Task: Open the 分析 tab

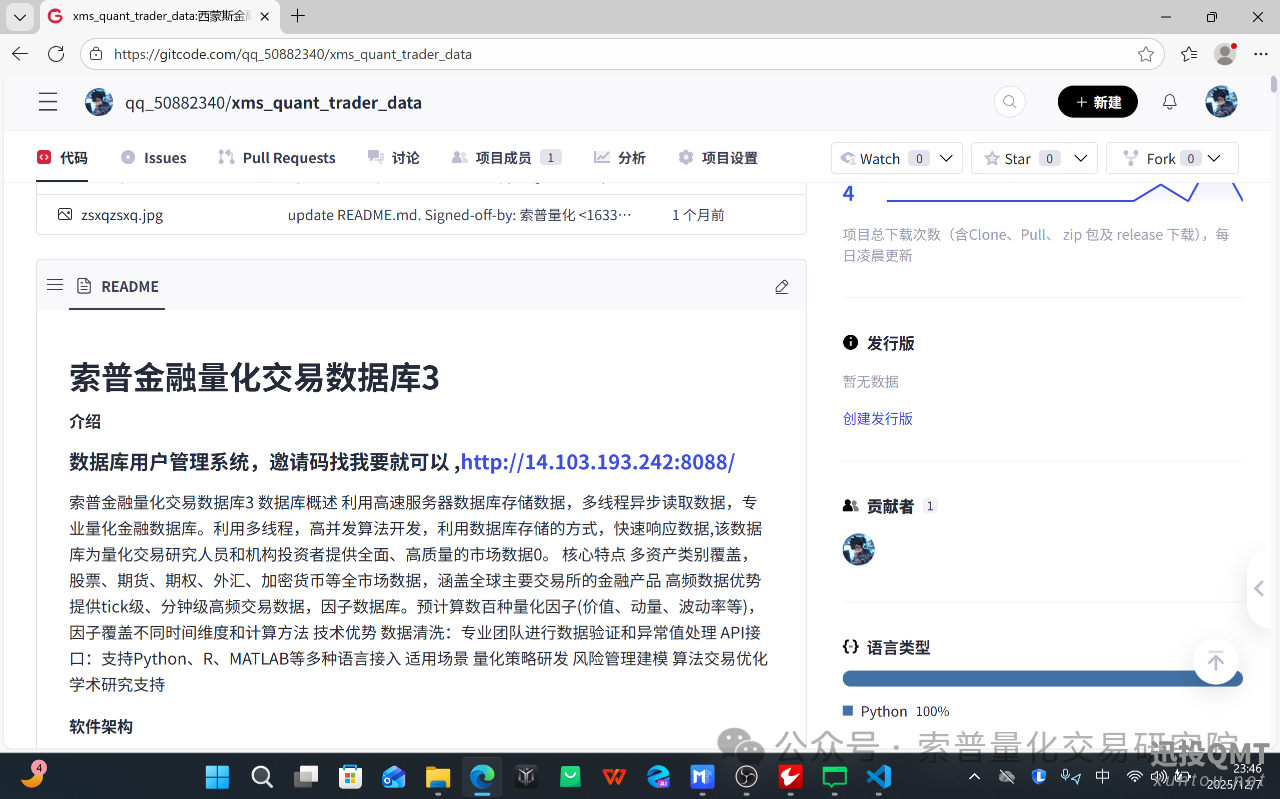Action: [619, 157]
